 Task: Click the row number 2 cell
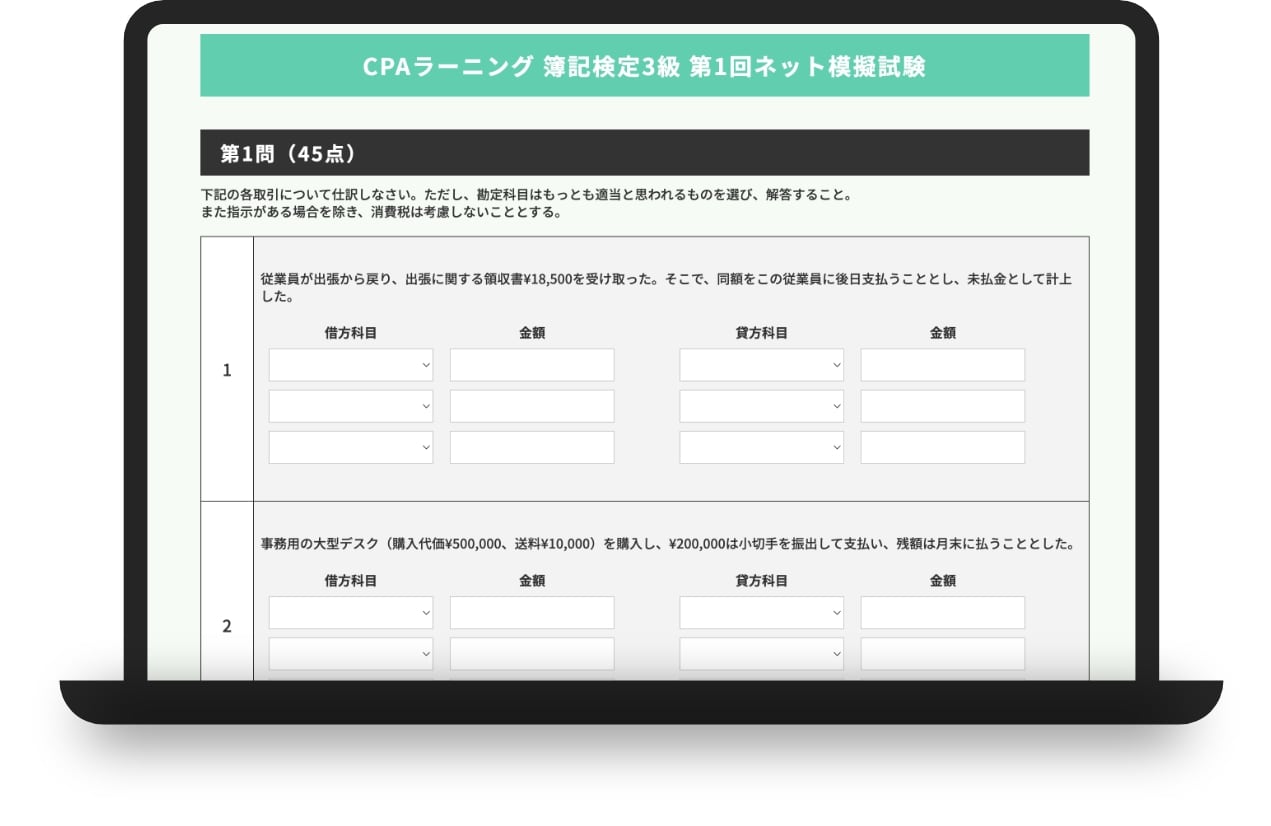pyautogui.click(x=226, y=625)
